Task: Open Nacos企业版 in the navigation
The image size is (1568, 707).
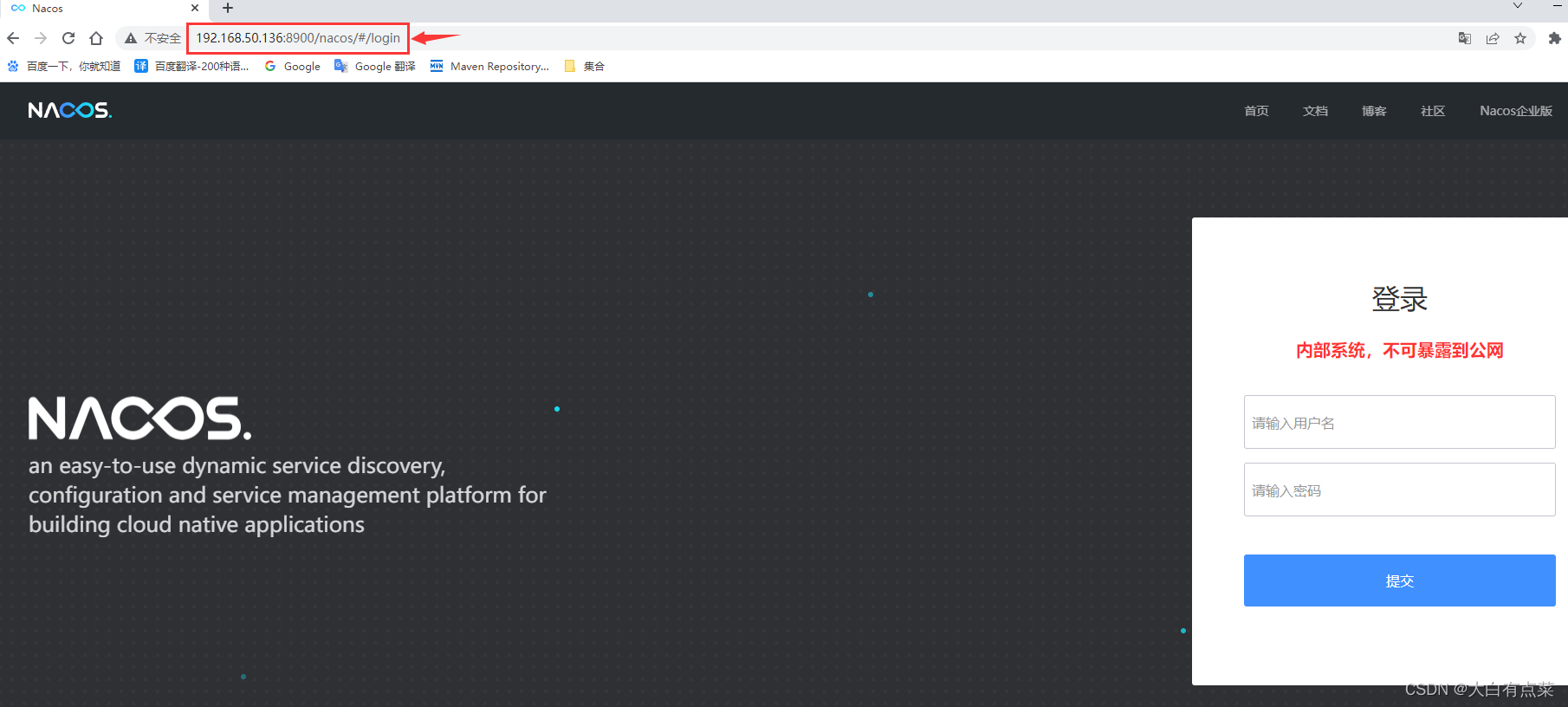Action: tap(1516, 111)
